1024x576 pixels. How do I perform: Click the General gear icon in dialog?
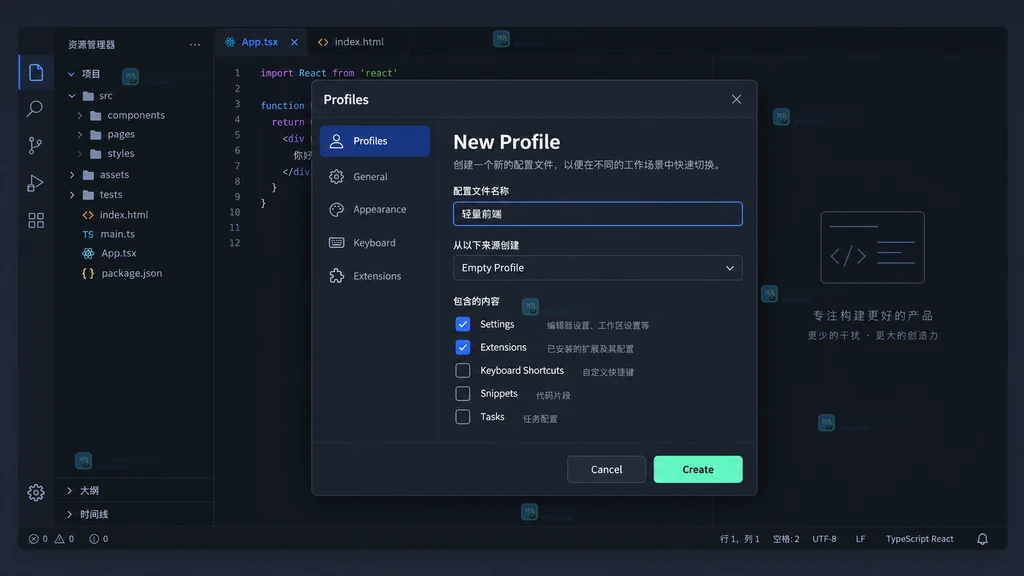tap(336, 176)
